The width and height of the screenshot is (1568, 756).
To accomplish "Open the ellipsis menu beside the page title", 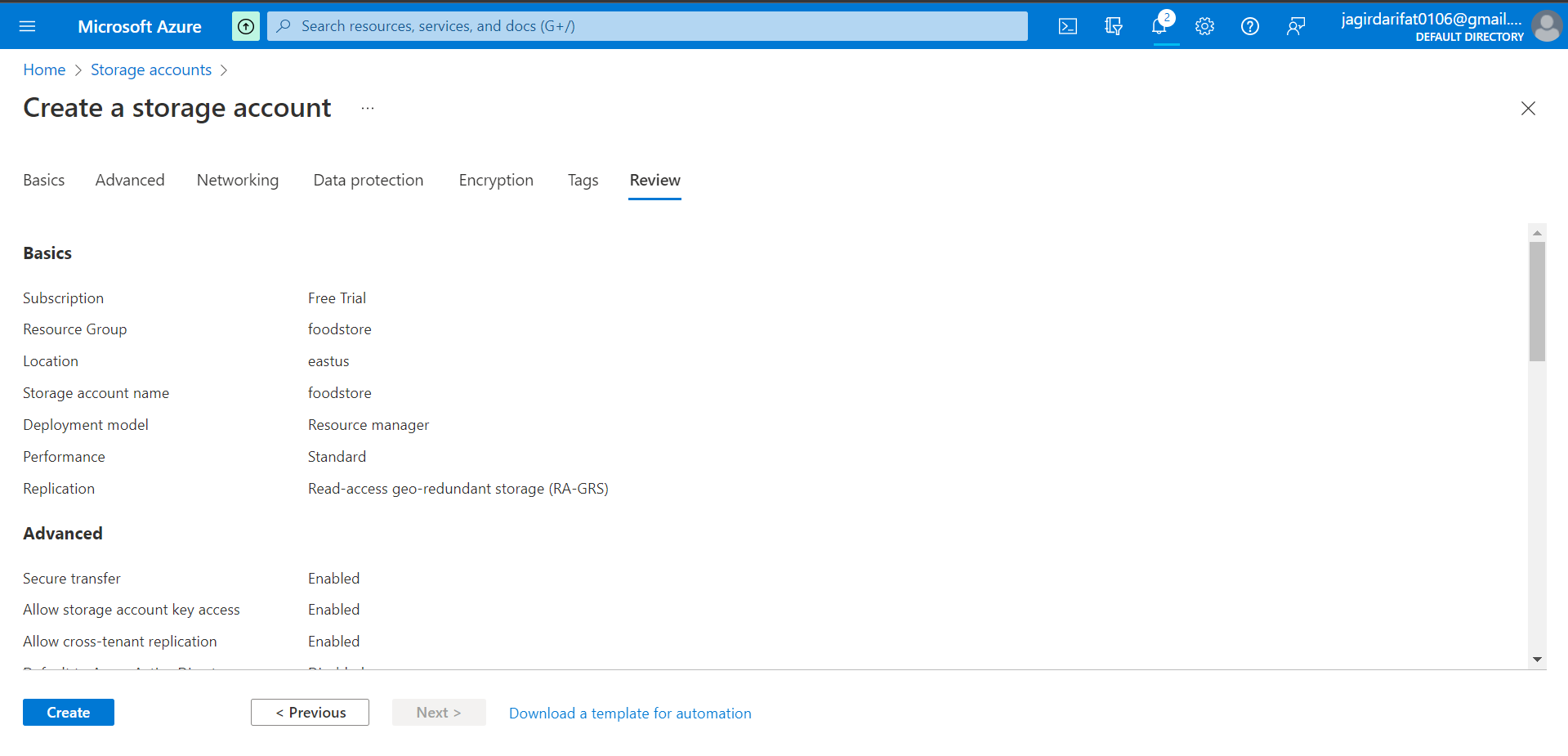I will [x=367, y=107].
